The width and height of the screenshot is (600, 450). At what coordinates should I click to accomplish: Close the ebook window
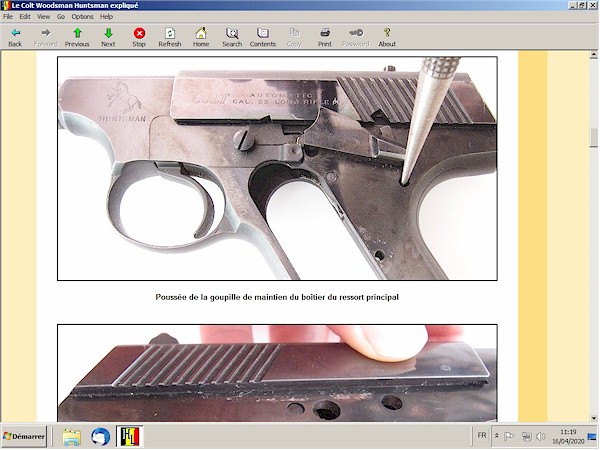[592, 5]
